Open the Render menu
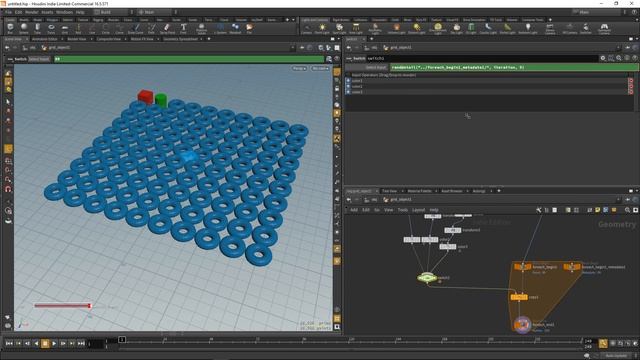 tap(31, 12)
